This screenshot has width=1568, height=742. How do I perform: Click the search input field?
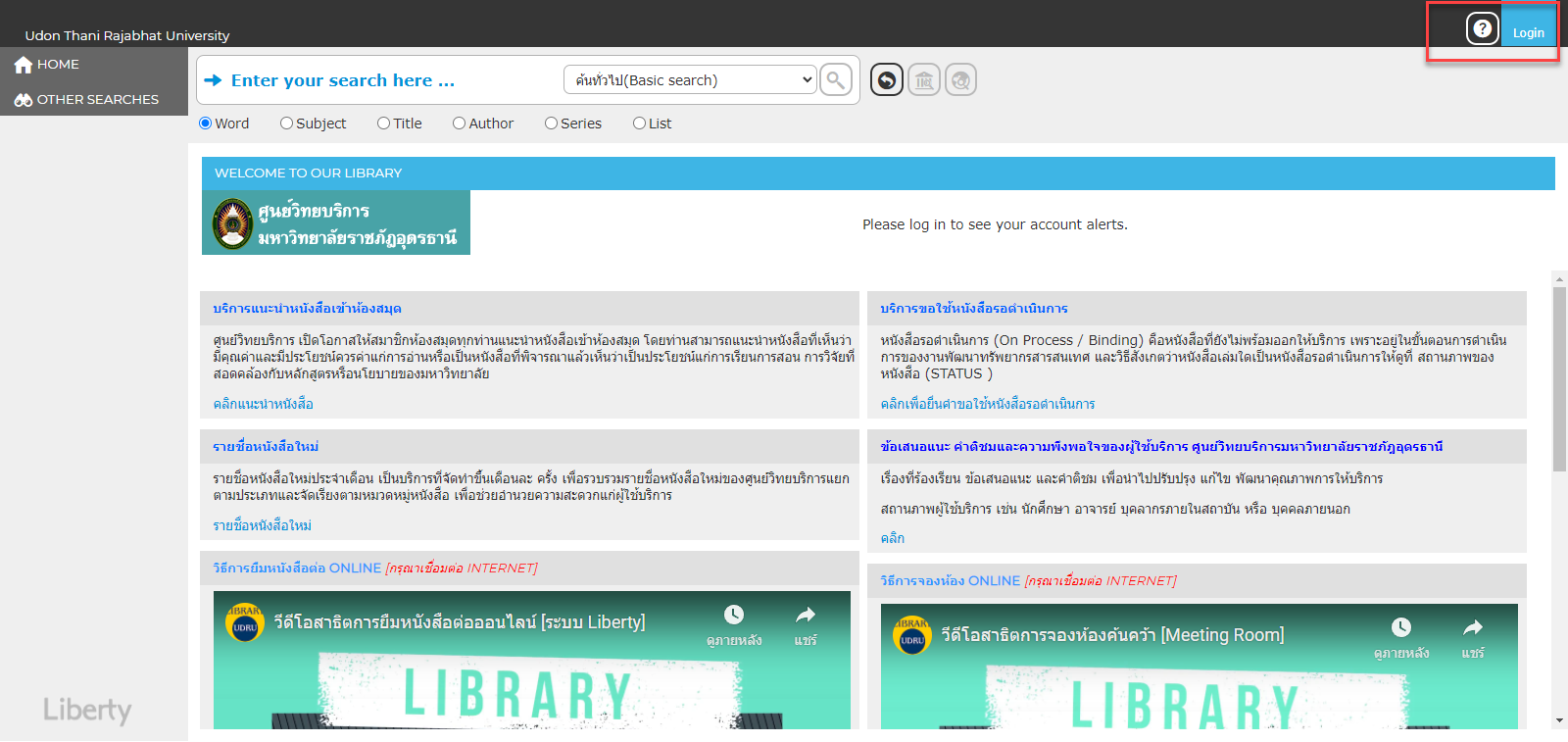tap(392, 80)
